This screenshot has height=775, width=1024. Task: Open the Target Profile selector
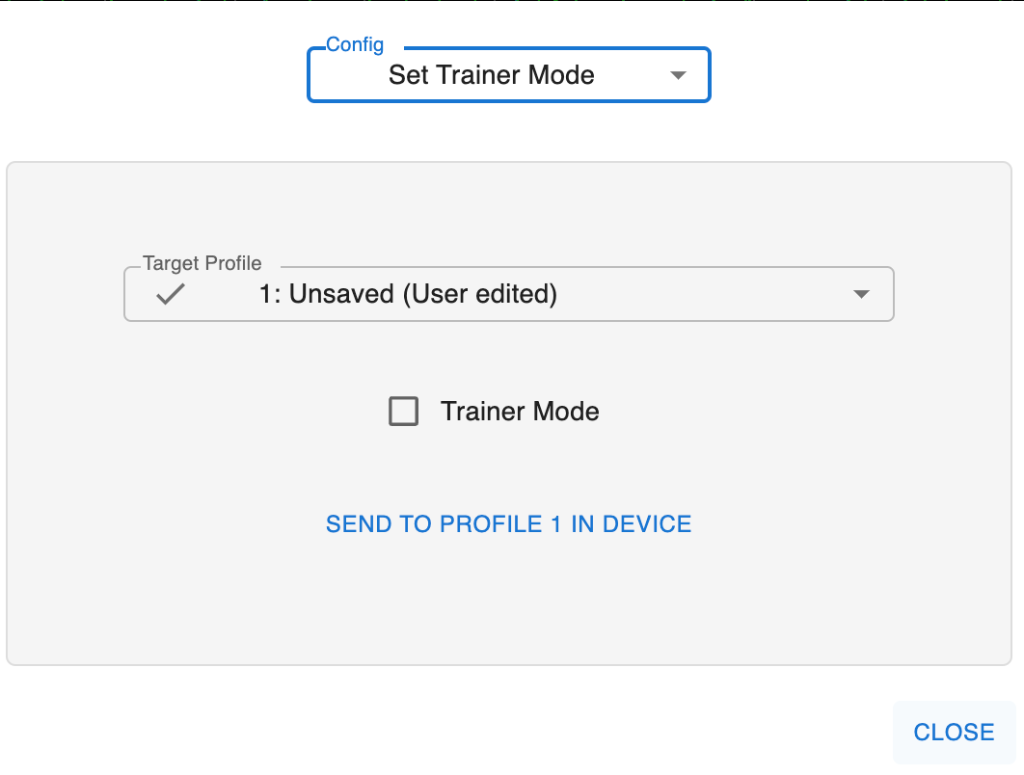(508, 294)
